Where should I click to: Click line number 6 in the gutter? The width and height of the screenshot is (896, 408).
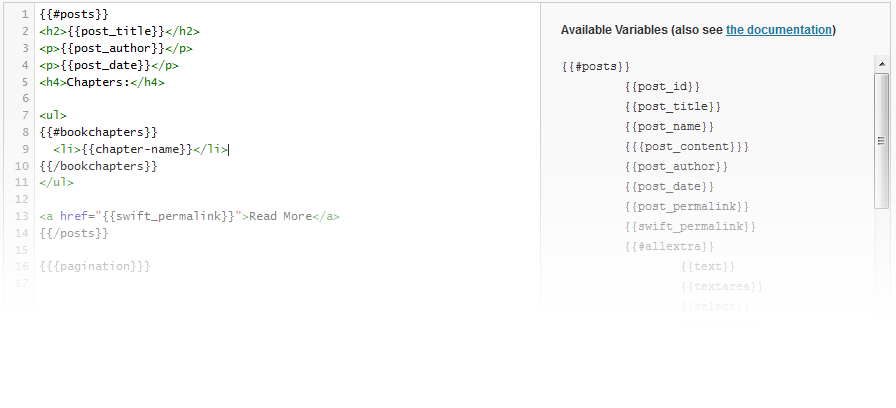pos(25,99)
